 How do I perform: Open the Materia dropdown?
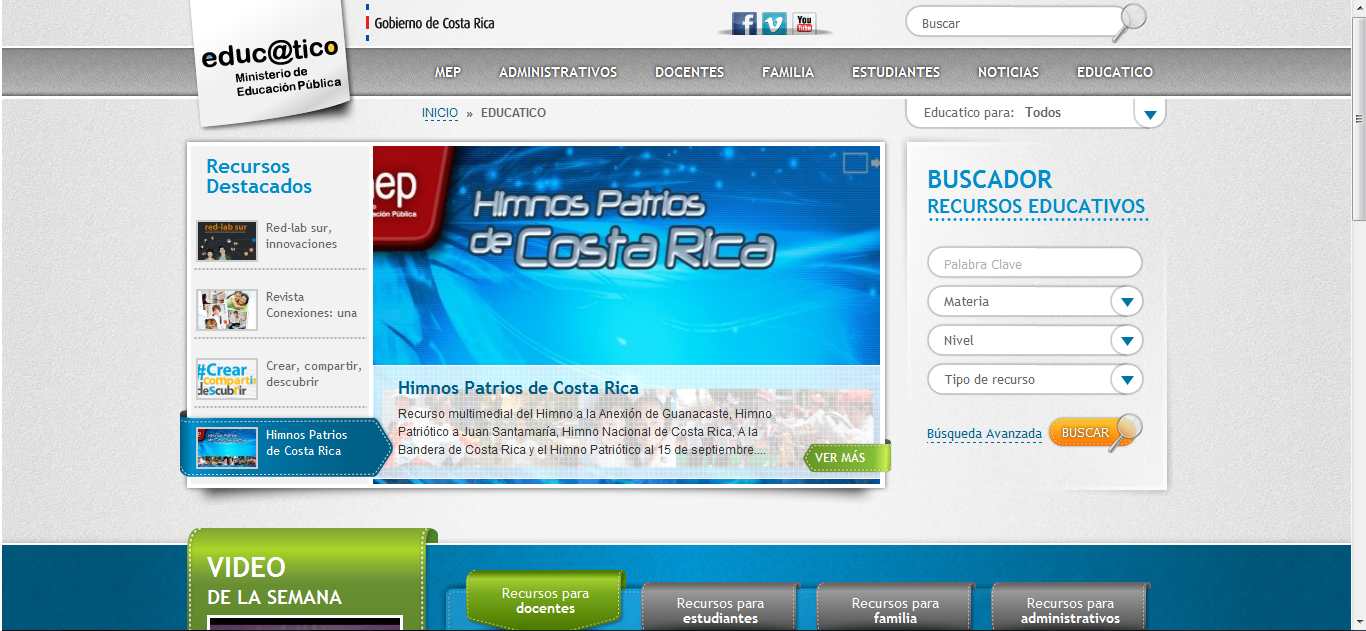pyautogui.click(x=1035, y=301)
